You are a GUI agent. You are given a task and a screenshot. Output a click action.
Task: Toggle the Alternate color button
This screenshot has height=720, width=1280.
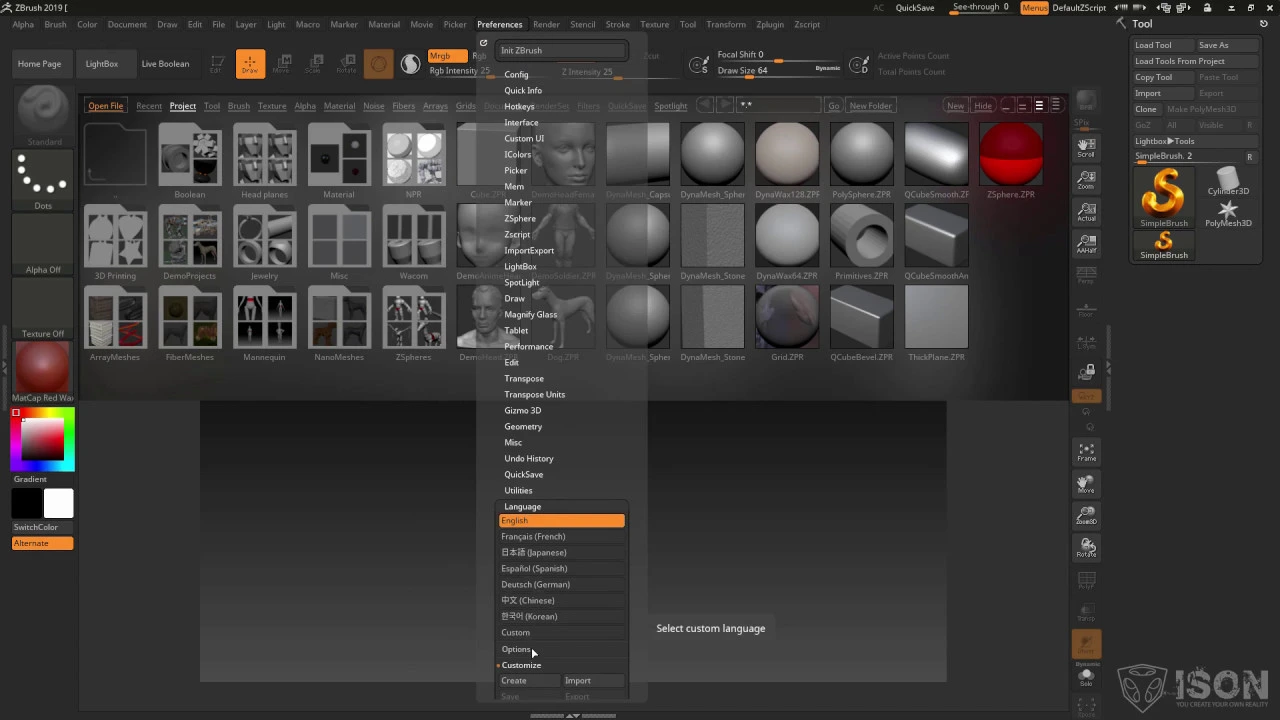click(42, 543)
